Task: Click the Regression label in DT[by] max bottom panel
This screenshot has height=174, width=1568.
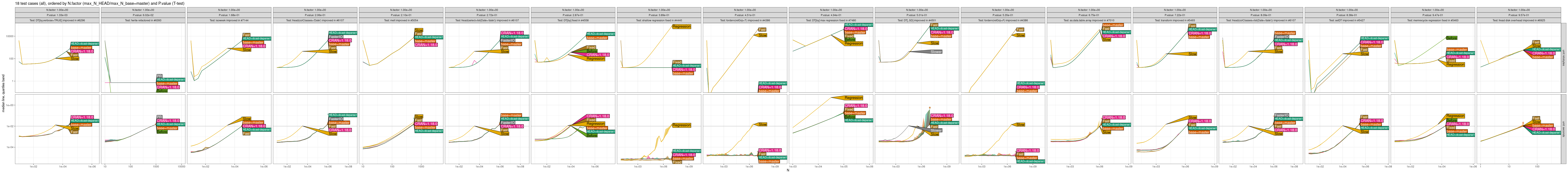Action: (853, 98)
